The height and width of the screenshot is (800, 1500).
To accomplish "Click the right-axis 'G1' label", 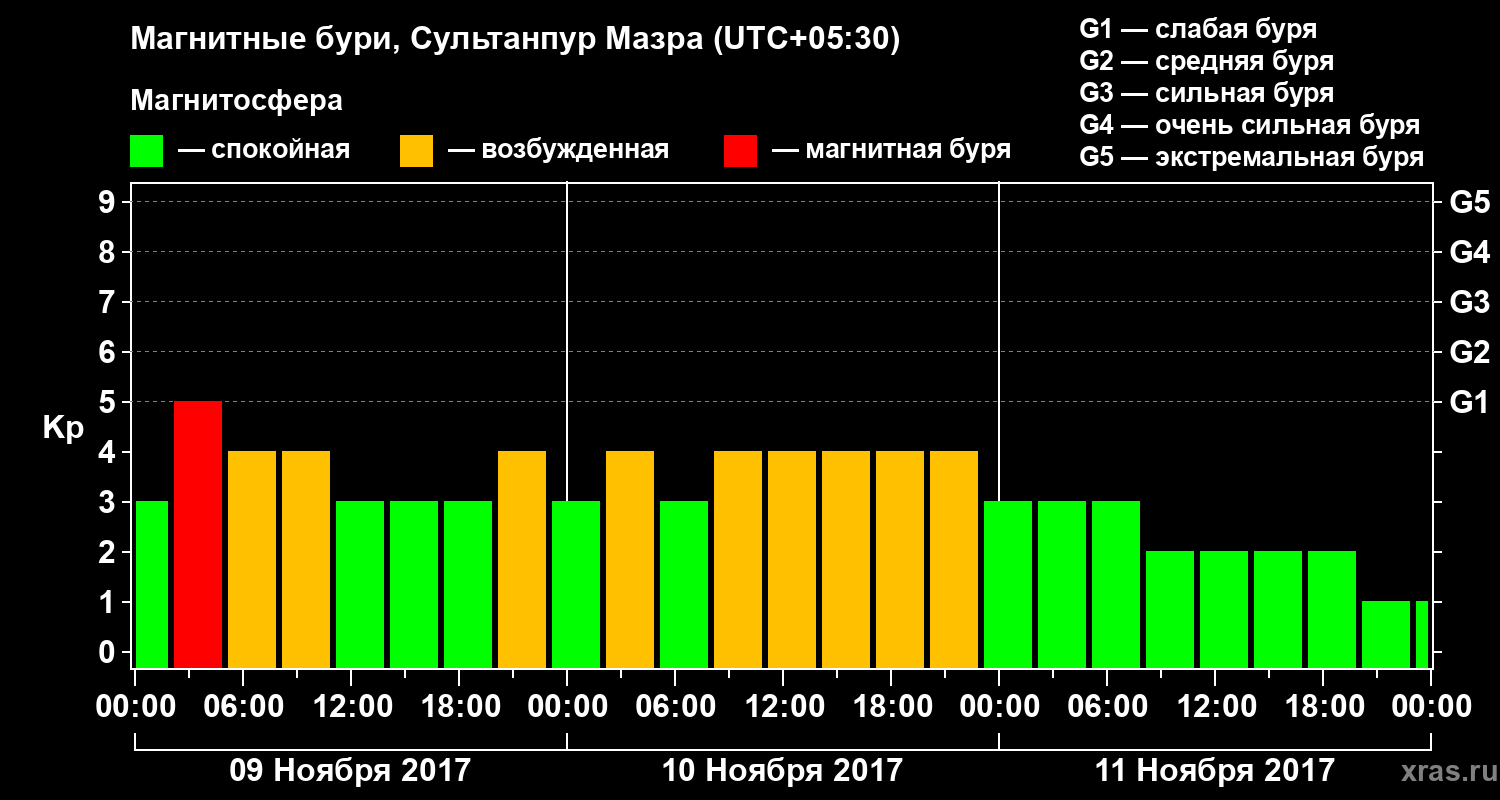I will coord(1469,402).
